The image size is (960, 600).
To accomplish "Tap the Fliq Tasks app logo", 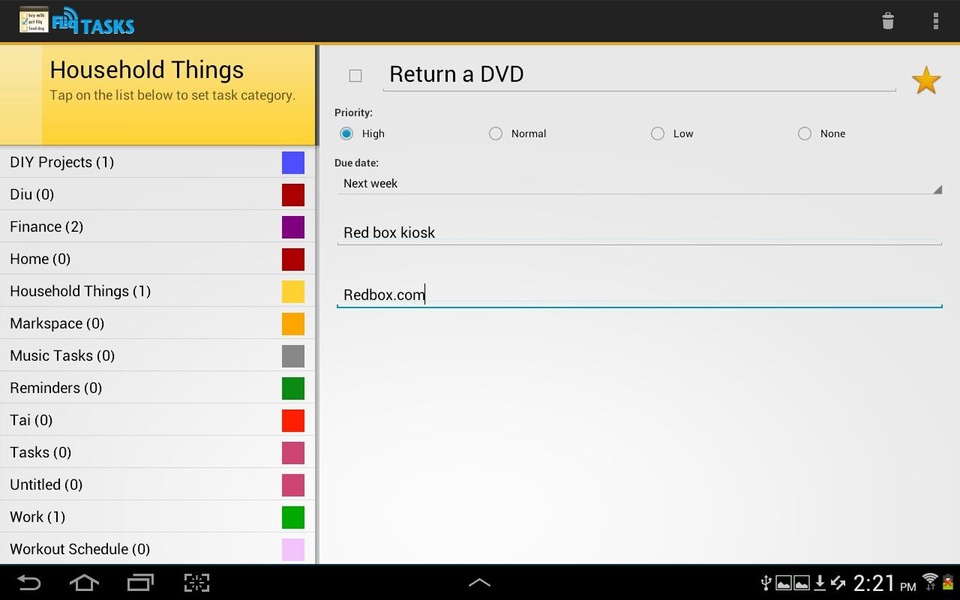I will click(x=77, y=21).
